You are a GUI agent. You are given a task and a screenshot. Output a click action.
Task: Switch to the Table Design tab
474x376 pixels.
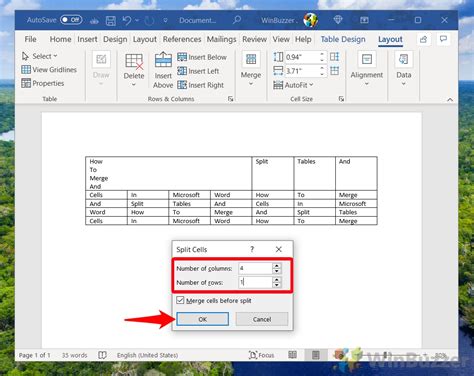pyautogui.click(x=343, y=39)
